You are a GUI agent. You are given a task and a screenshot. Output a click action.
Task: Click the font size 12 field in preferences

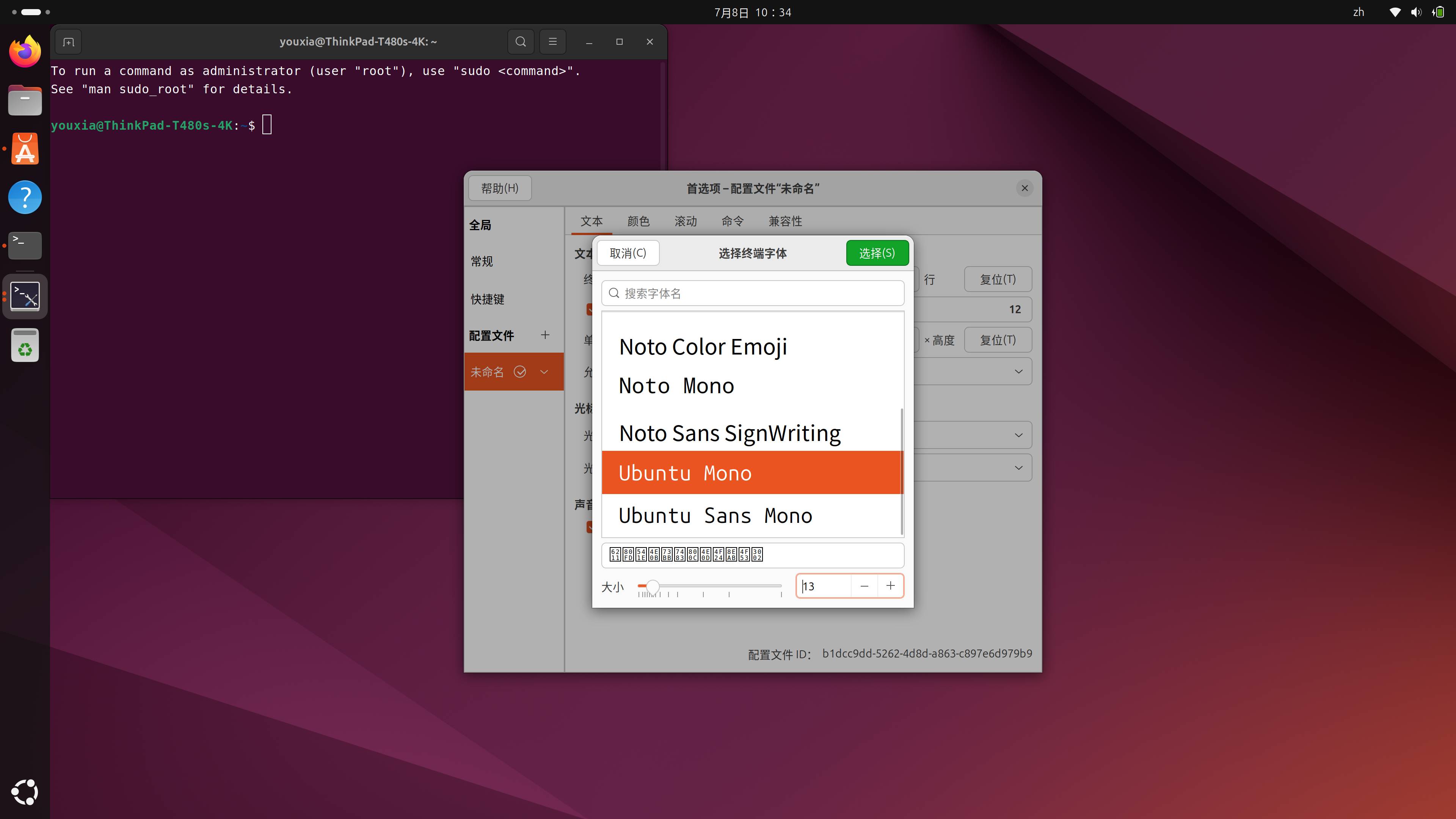(x=973, y=309)
